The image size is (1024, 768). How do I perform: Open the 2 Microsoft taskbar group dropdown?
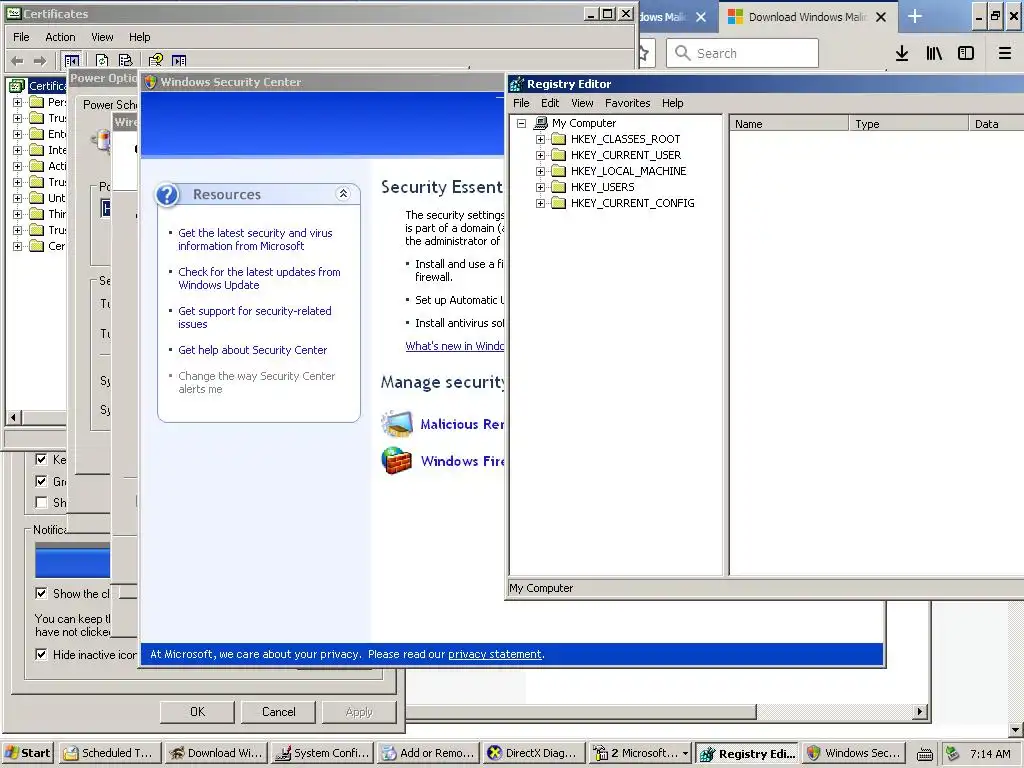point(685,753)
